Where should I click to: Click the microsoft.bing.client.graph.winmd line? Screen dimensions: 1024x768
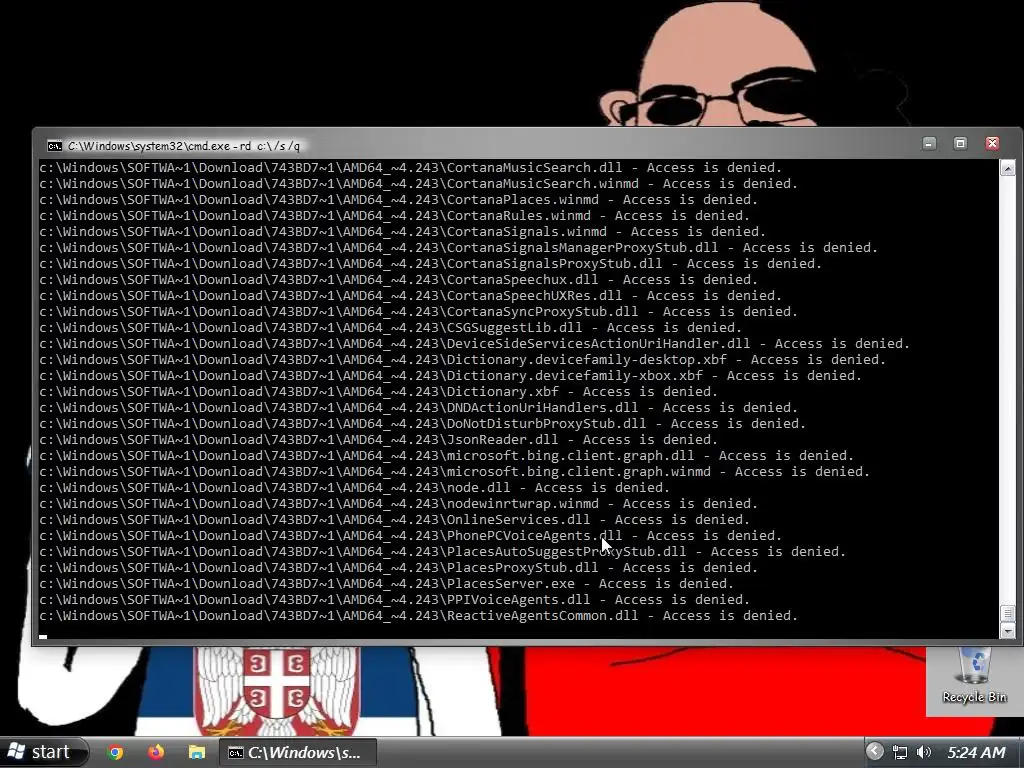pyautogui.click(x=455, y=472)
